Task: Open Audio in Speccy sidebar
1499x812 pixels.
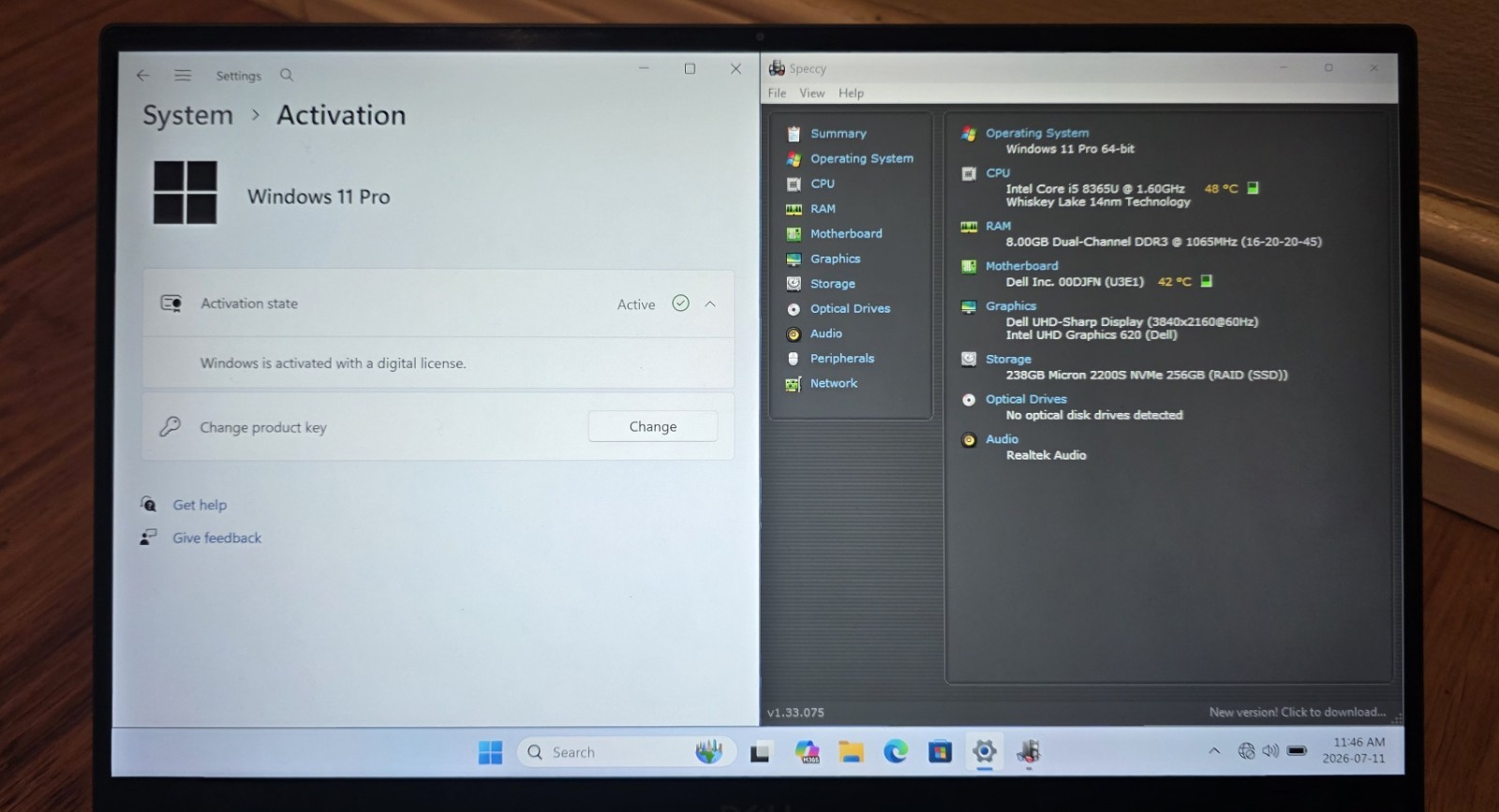Action: [825, 334]
